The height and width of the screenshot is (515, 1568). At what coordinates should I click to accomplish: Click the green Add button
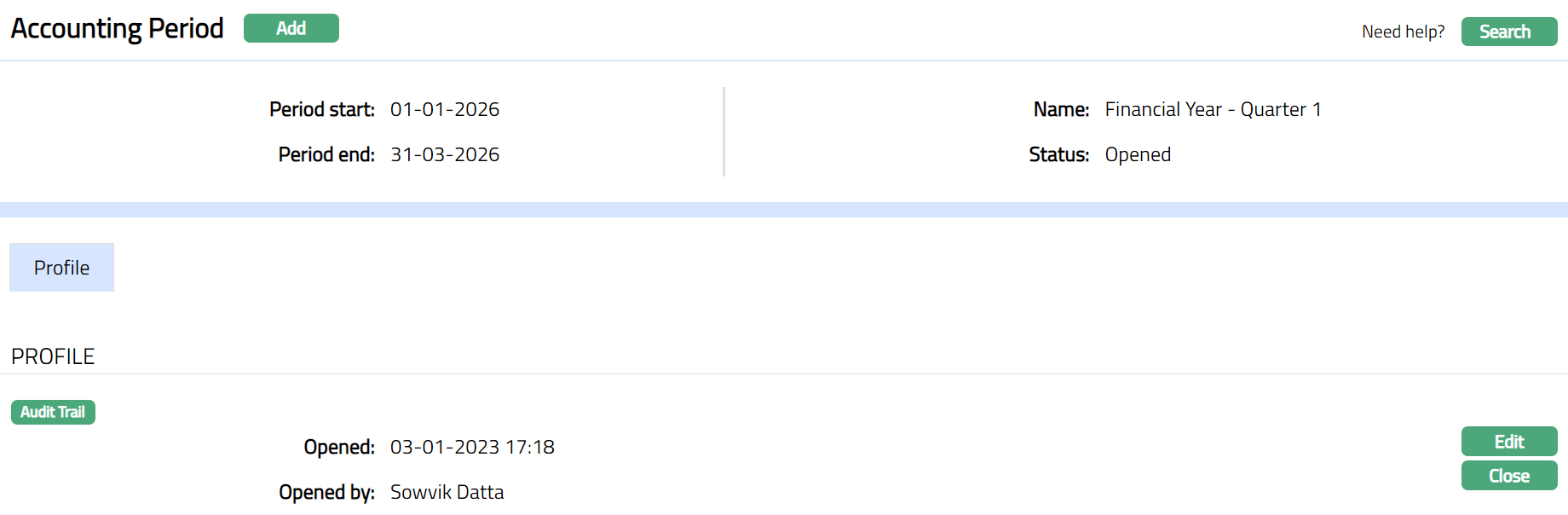tap(291, 28)
